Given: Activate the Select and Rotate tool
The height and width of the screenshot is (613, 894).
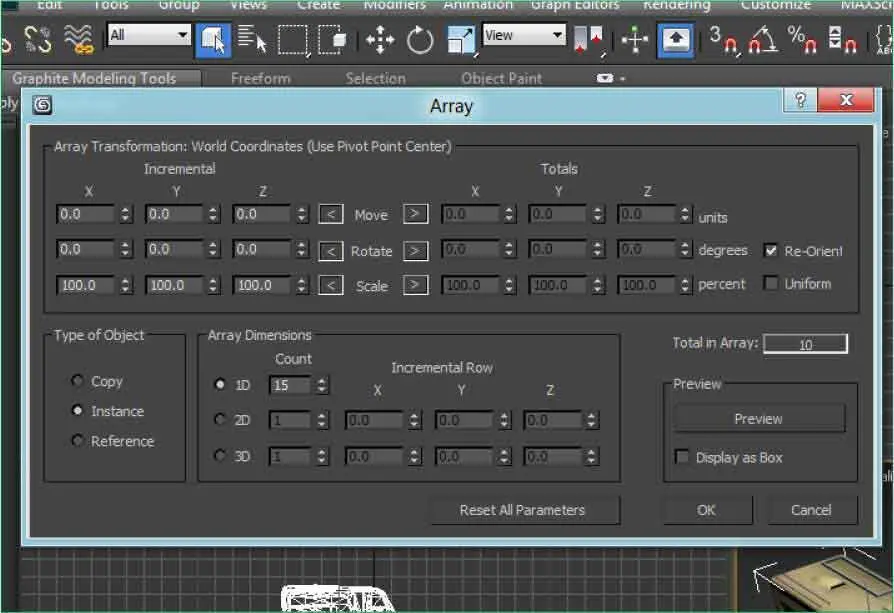Looking at the screenshot, I should (420, 40).
